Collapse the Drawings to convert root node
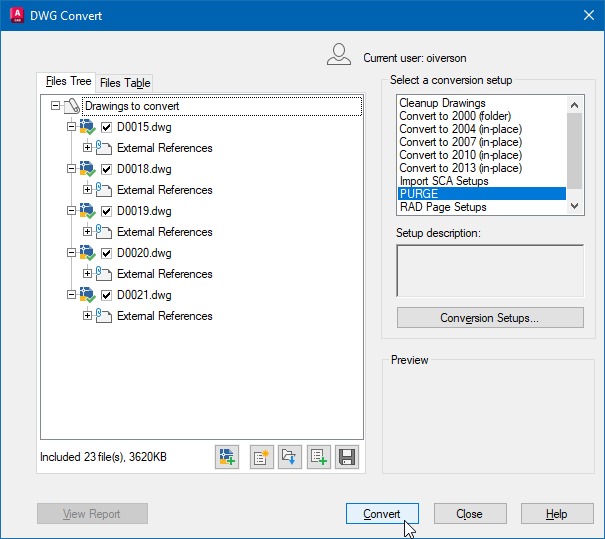 55,105
